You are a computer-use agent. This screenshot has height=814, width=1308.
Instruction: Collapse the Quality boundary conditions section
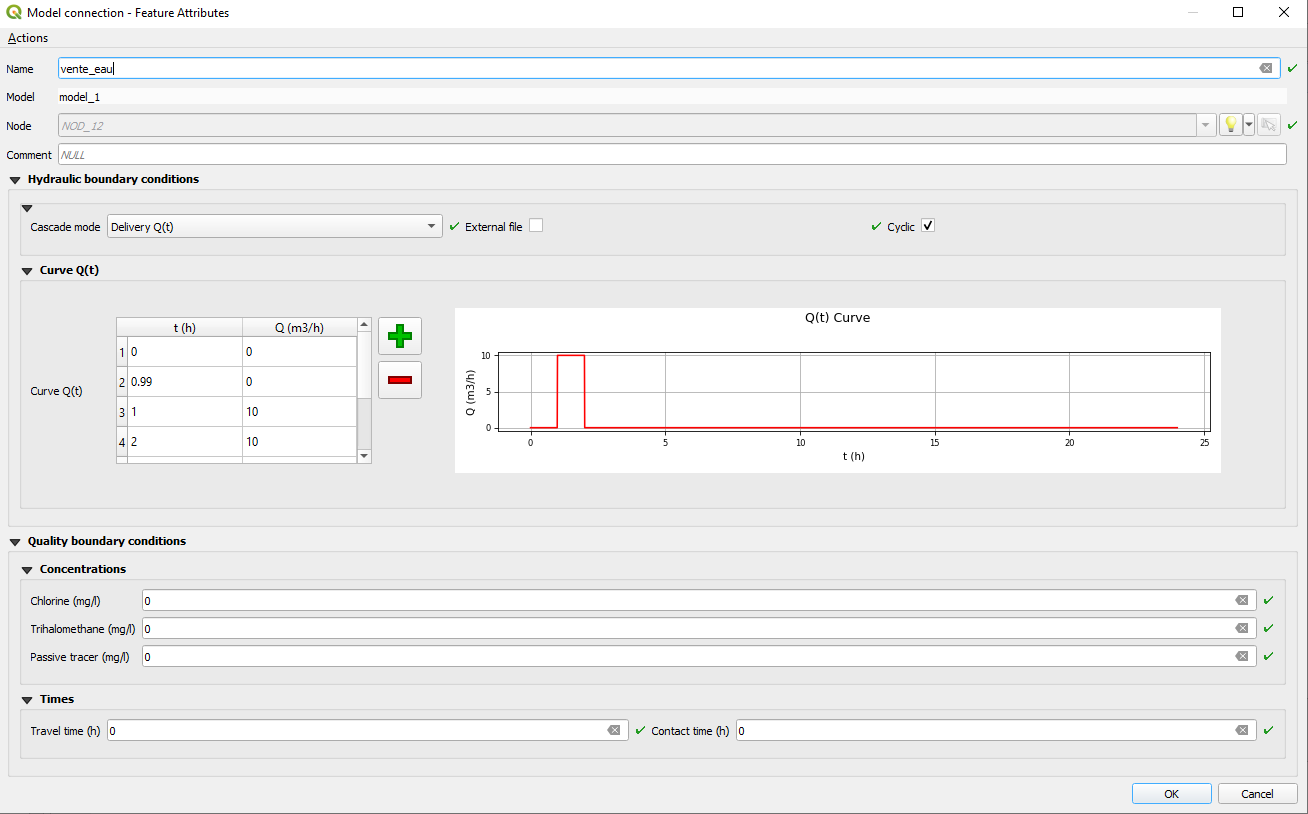click(x=15, y=542)
